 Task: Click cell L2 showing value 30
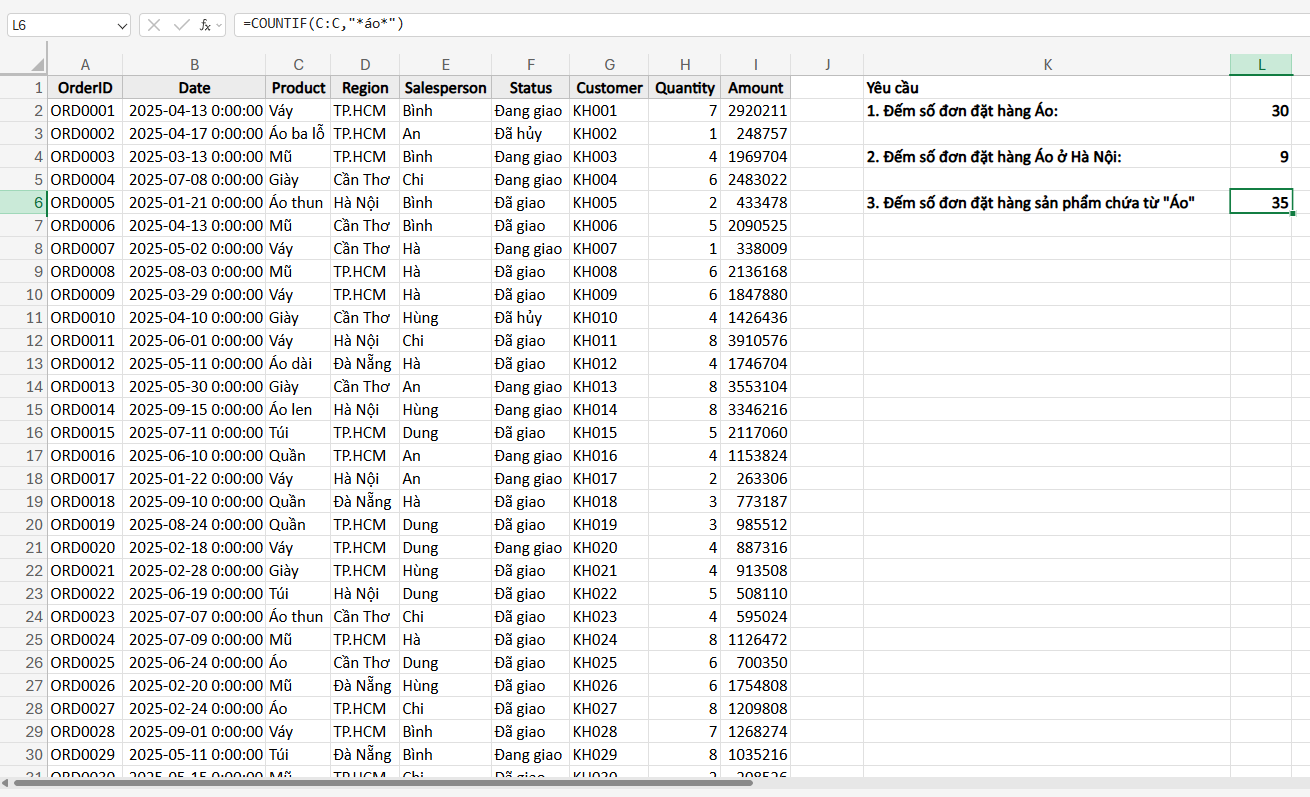pos(1261,111)
